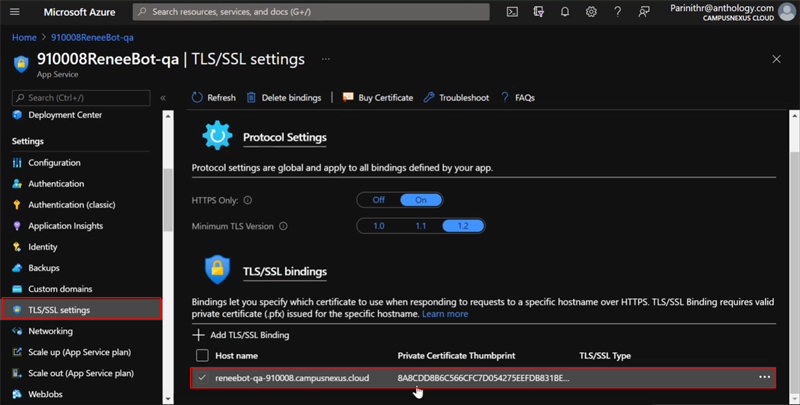Open Scale up (App Service plan)
Image resolution: width=800 pixels, height=405 pixels.
click(80, 352)
